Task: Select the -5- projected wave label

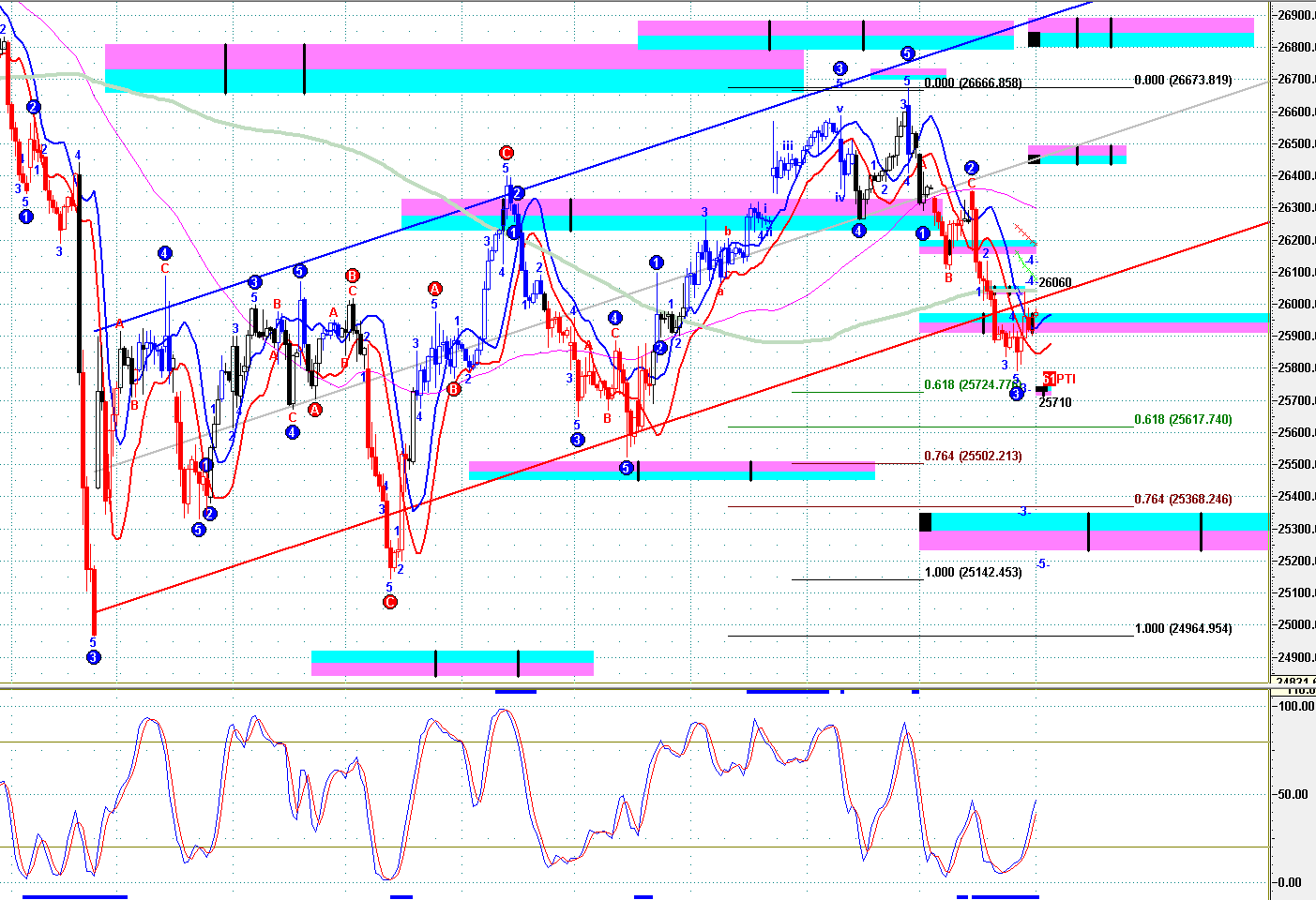Action: (1042, 563)
